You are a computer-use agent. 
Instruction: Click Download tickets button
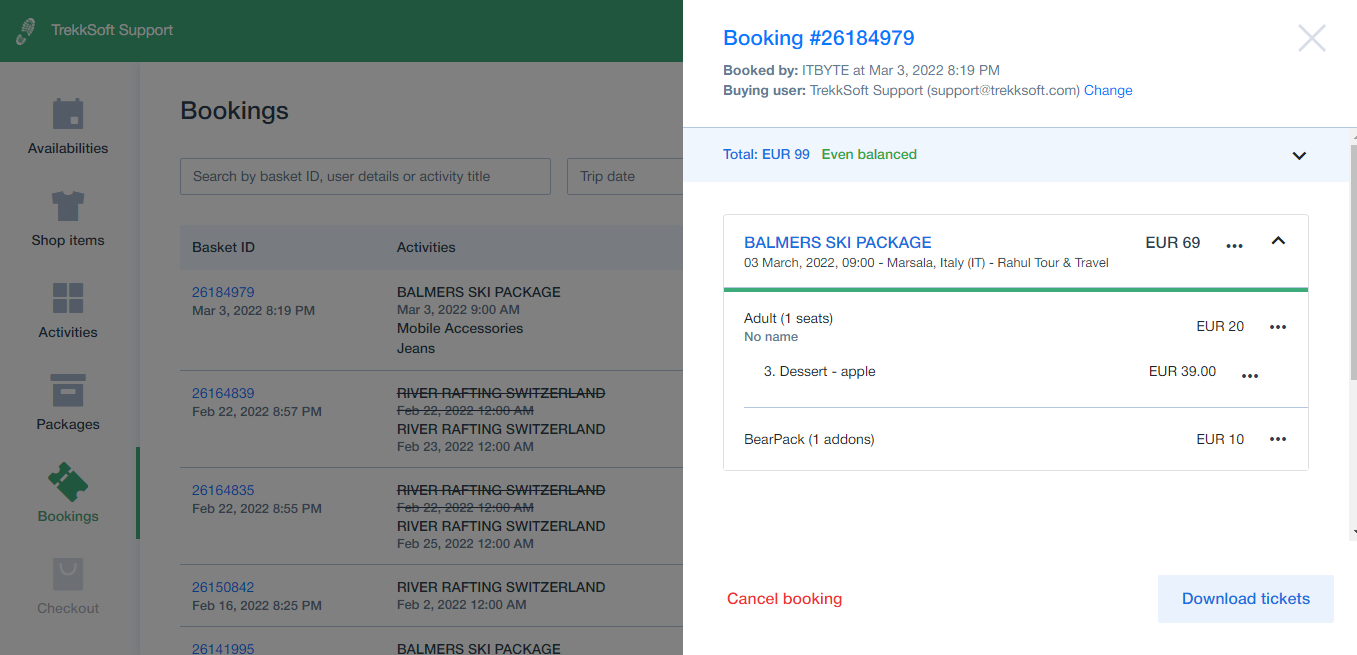pos(1246,599)
